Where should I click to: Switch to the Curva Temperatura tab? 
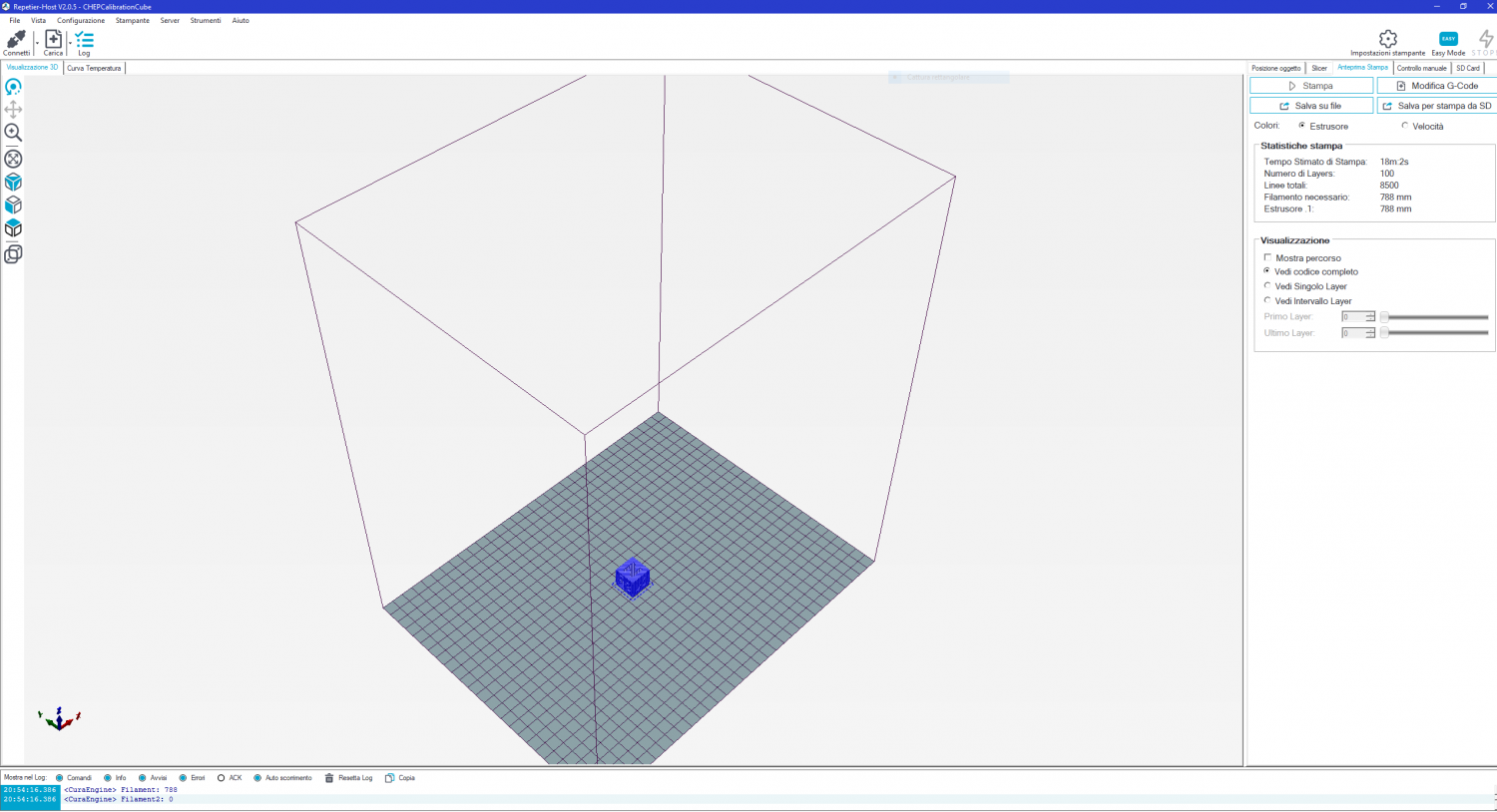(x=94, y=68)
